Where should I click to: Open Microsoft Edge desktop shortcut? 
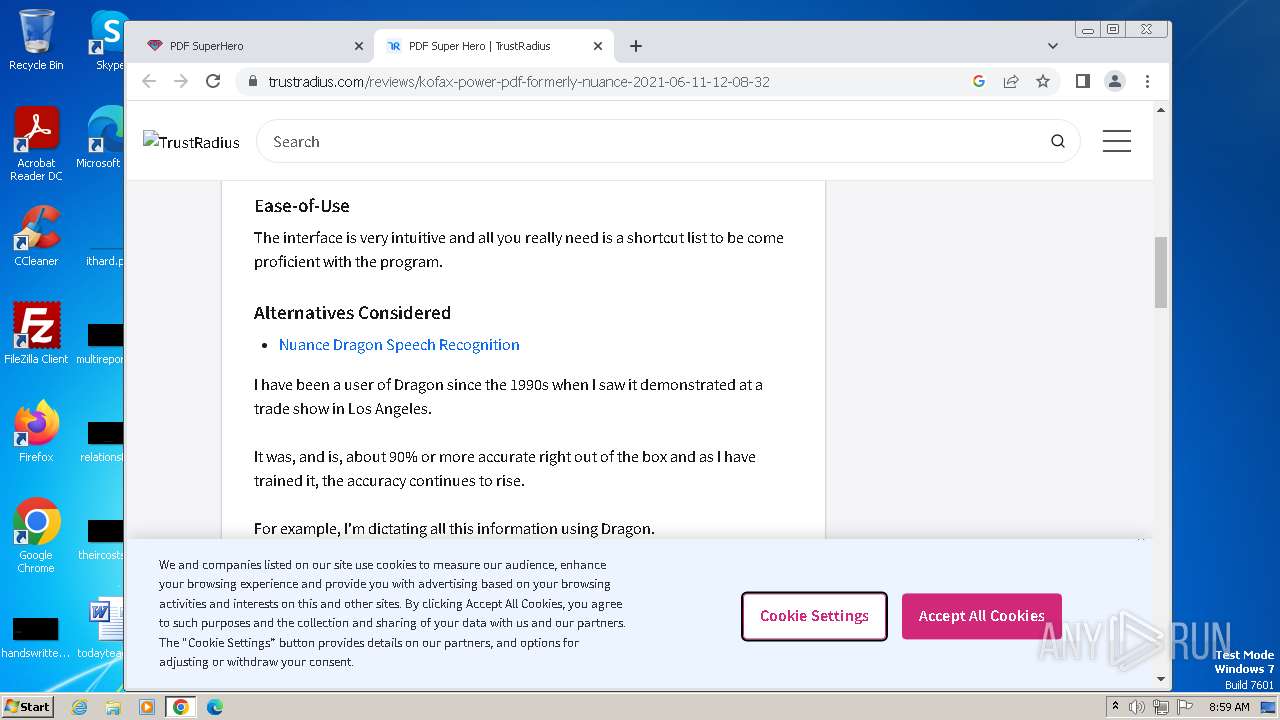coord(100,138)
